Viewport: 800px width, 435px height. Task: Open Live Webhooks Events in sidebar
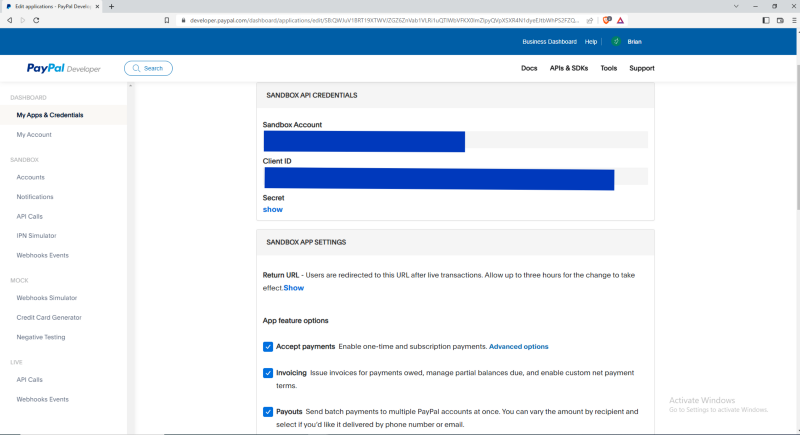pos(42,399)
